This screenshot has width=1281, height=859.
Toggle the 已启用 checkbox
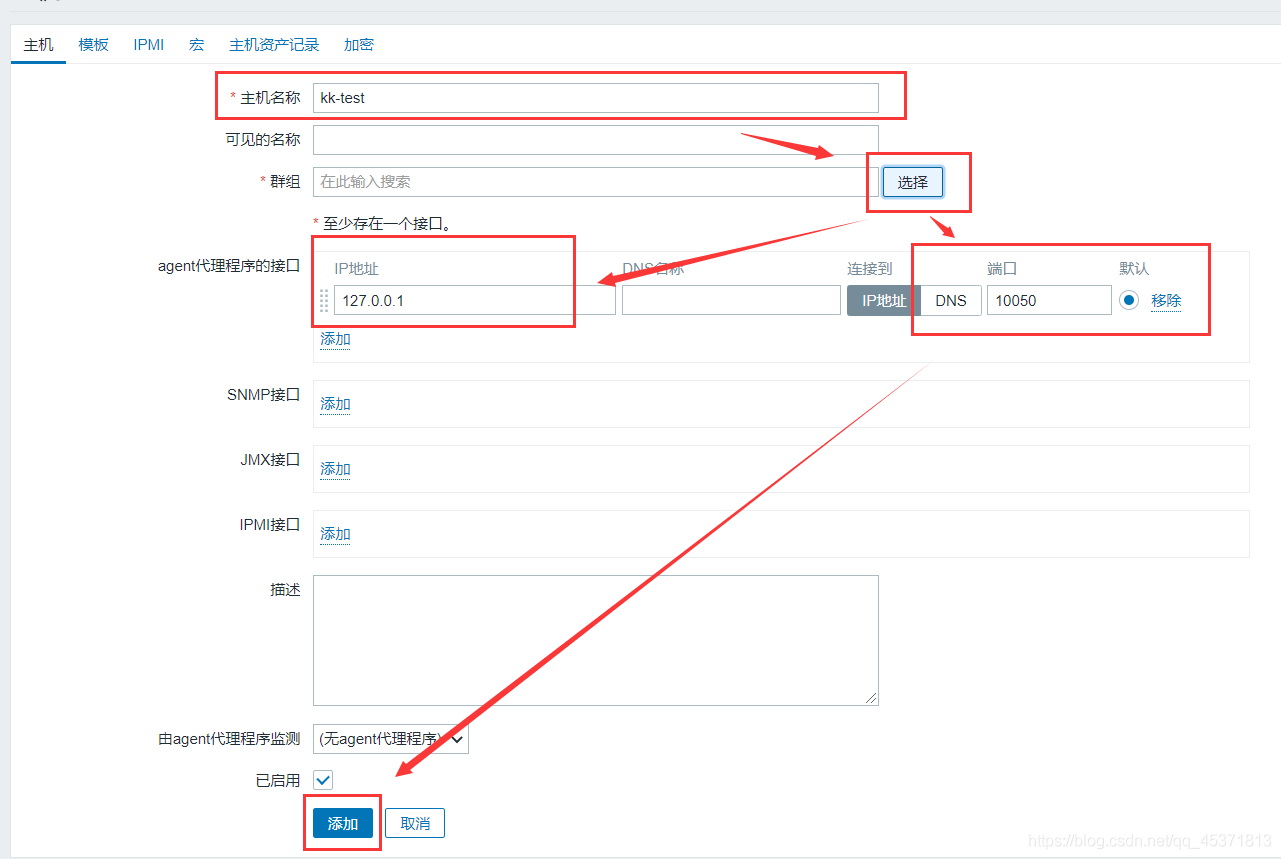[323, 780]
